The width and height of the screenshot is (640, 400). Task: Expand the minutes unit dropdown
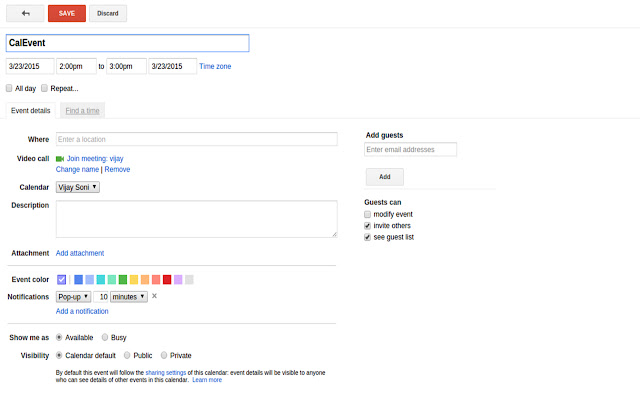[x=129, y=296]
